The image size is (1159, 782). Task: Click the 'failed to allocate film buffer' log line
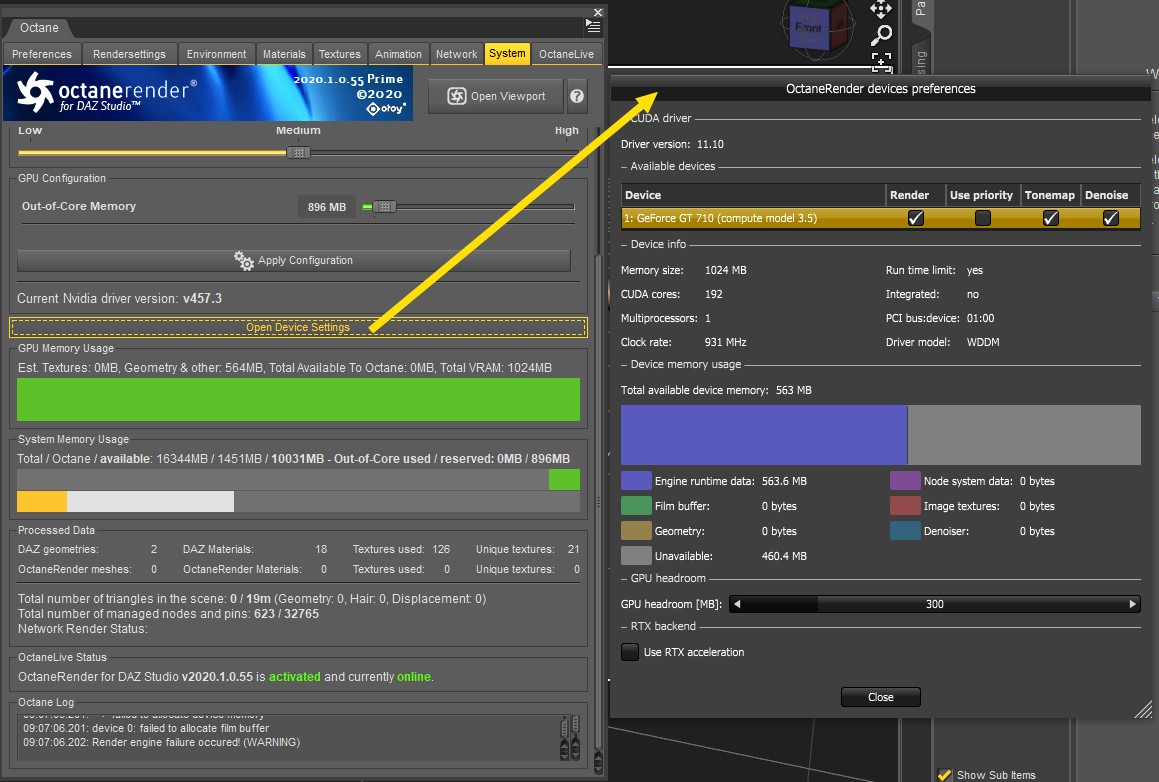pyautogui.click(x=146, y=728)
